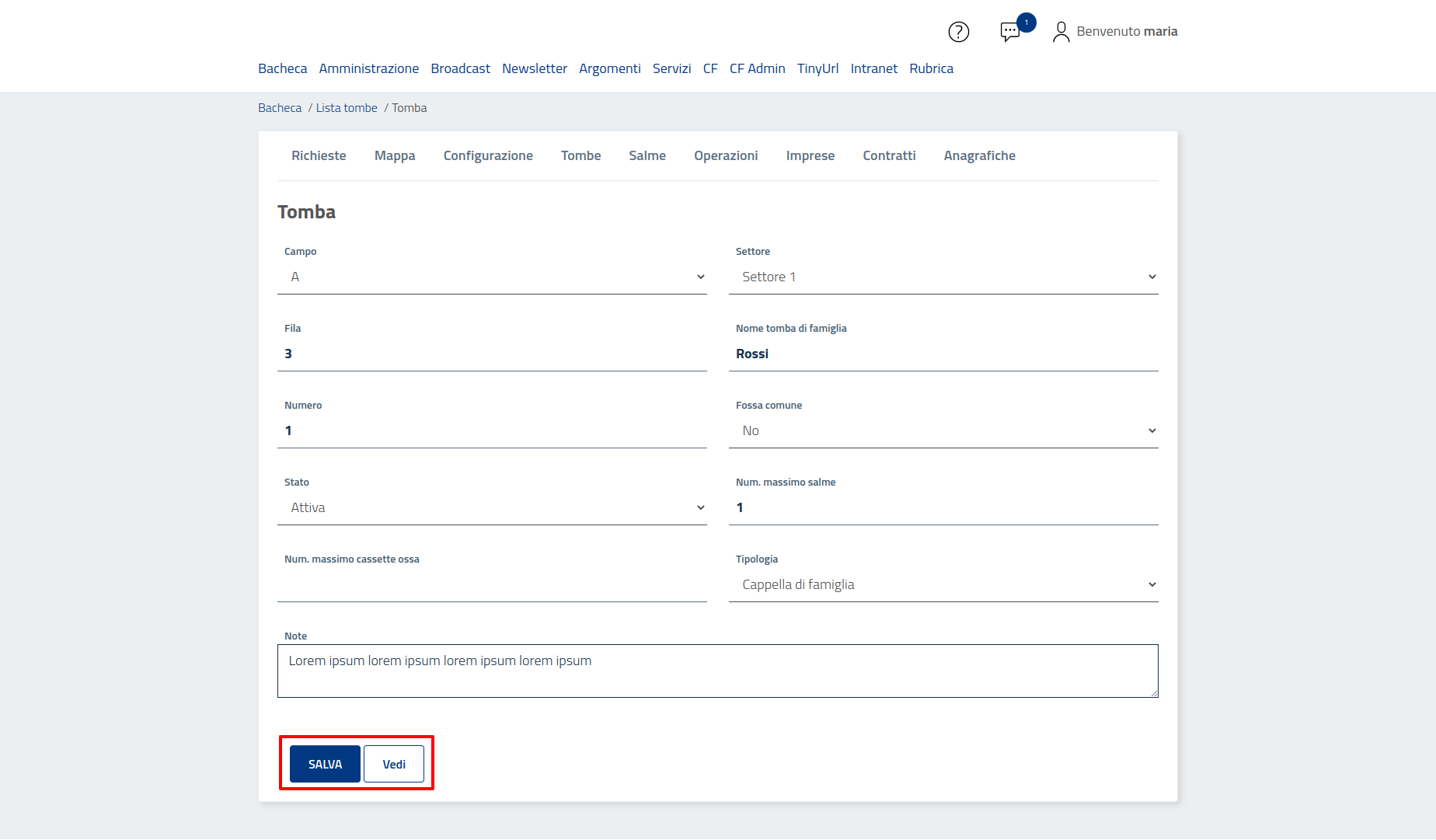1436x840 pixels.
Task: Open the Amministrazione menu
Action: [x=368, y=68]
